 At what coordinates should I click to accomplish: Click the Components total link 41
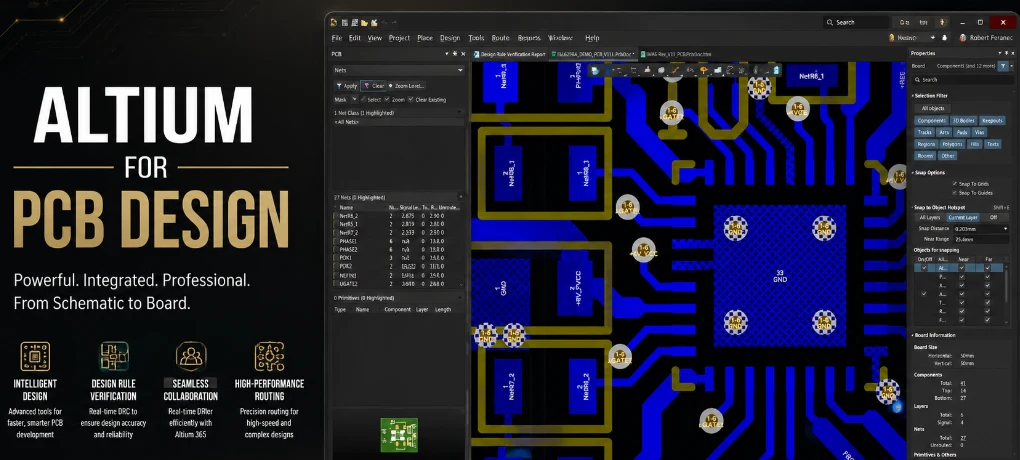(x=963, y=383)
